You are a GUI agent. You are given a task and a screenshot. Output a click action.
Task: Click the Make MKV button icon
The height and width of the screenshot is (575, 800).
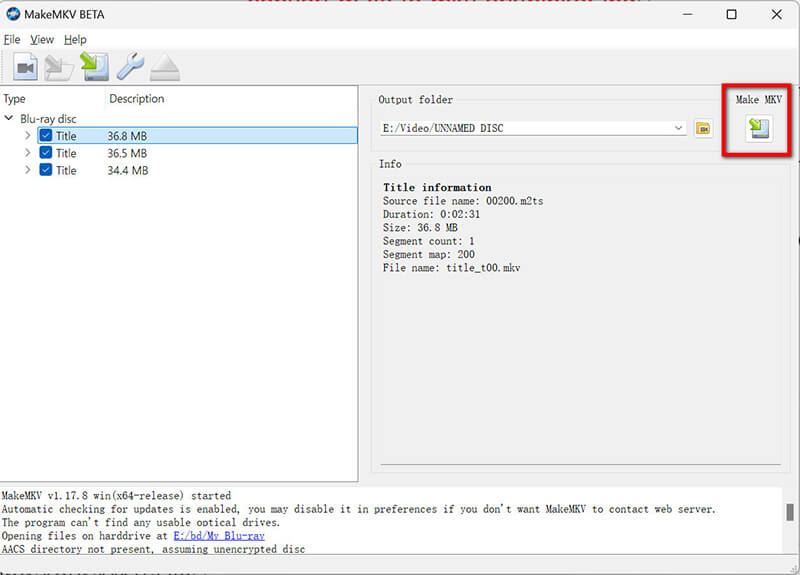click(x=759, y=128)
